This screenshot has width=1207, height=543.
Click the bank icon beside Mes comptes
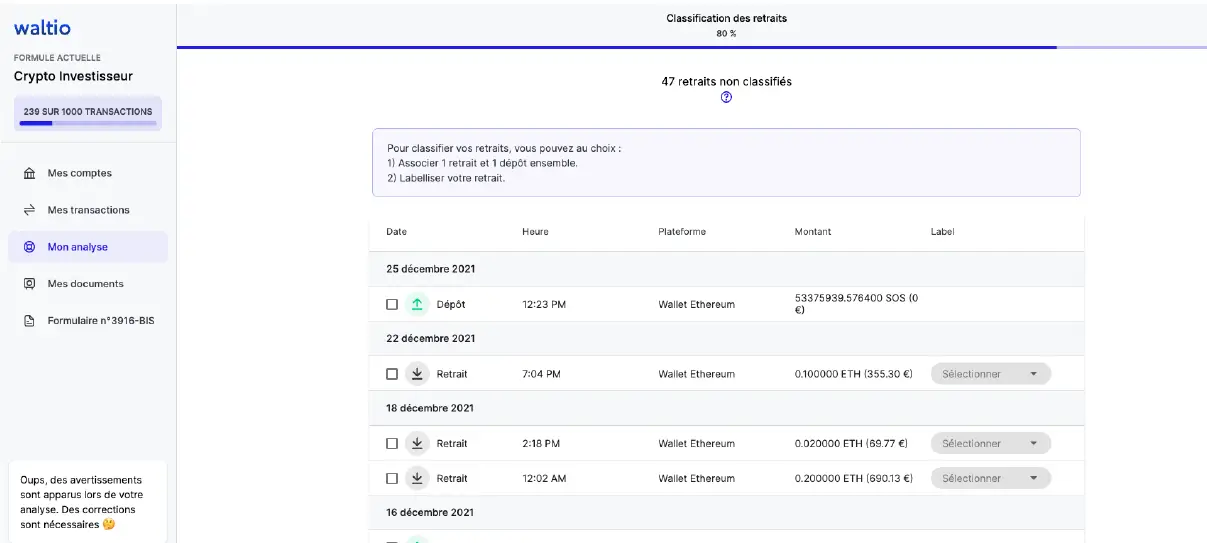(29, 174)
